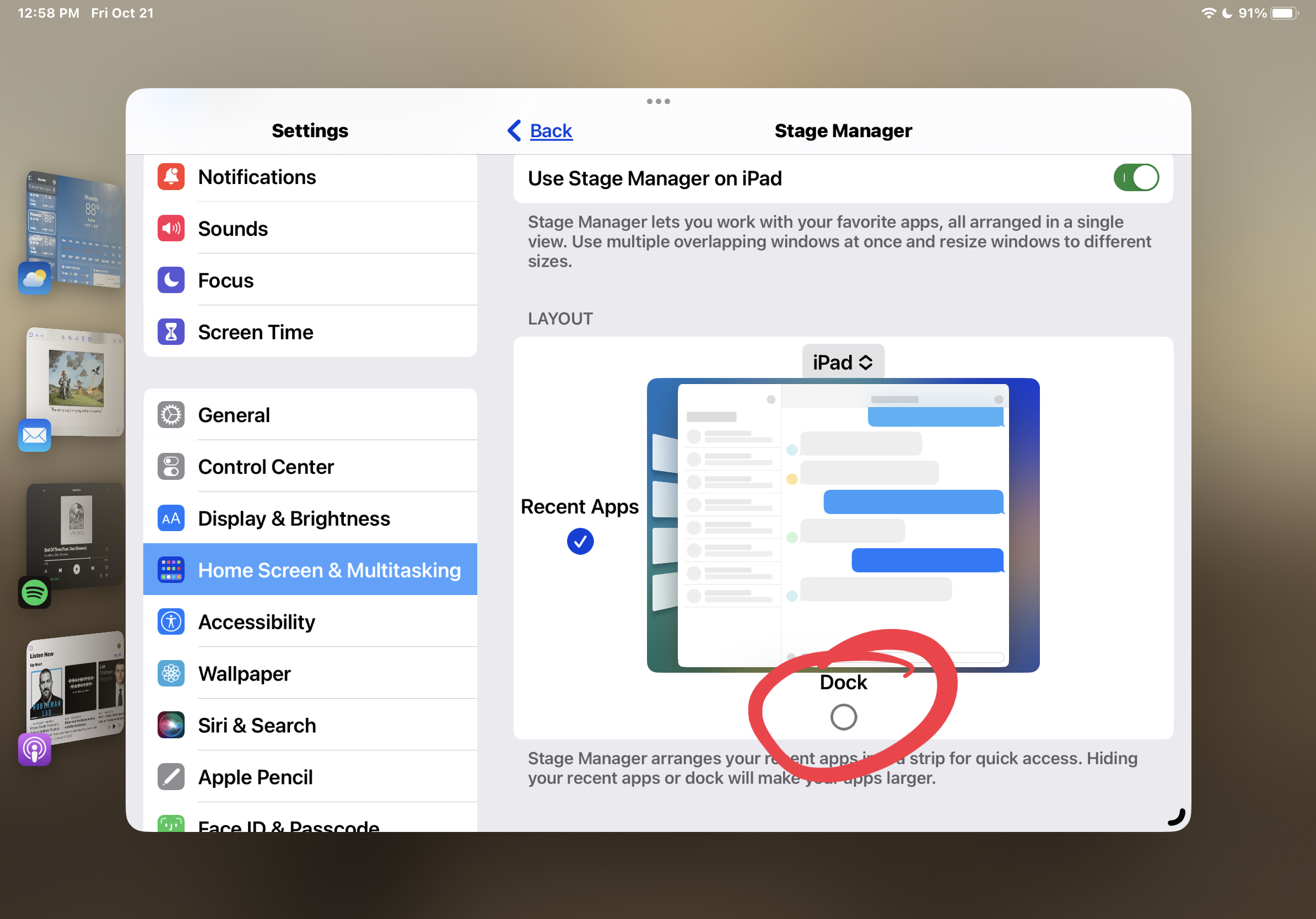Tap the Accessibility figure icon

click(171, 621)
